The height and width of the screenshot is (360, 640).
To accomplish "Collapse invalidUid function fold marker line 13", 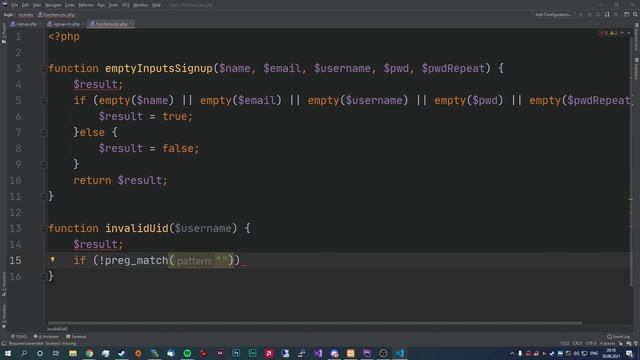I will click(x=44, y=228).
